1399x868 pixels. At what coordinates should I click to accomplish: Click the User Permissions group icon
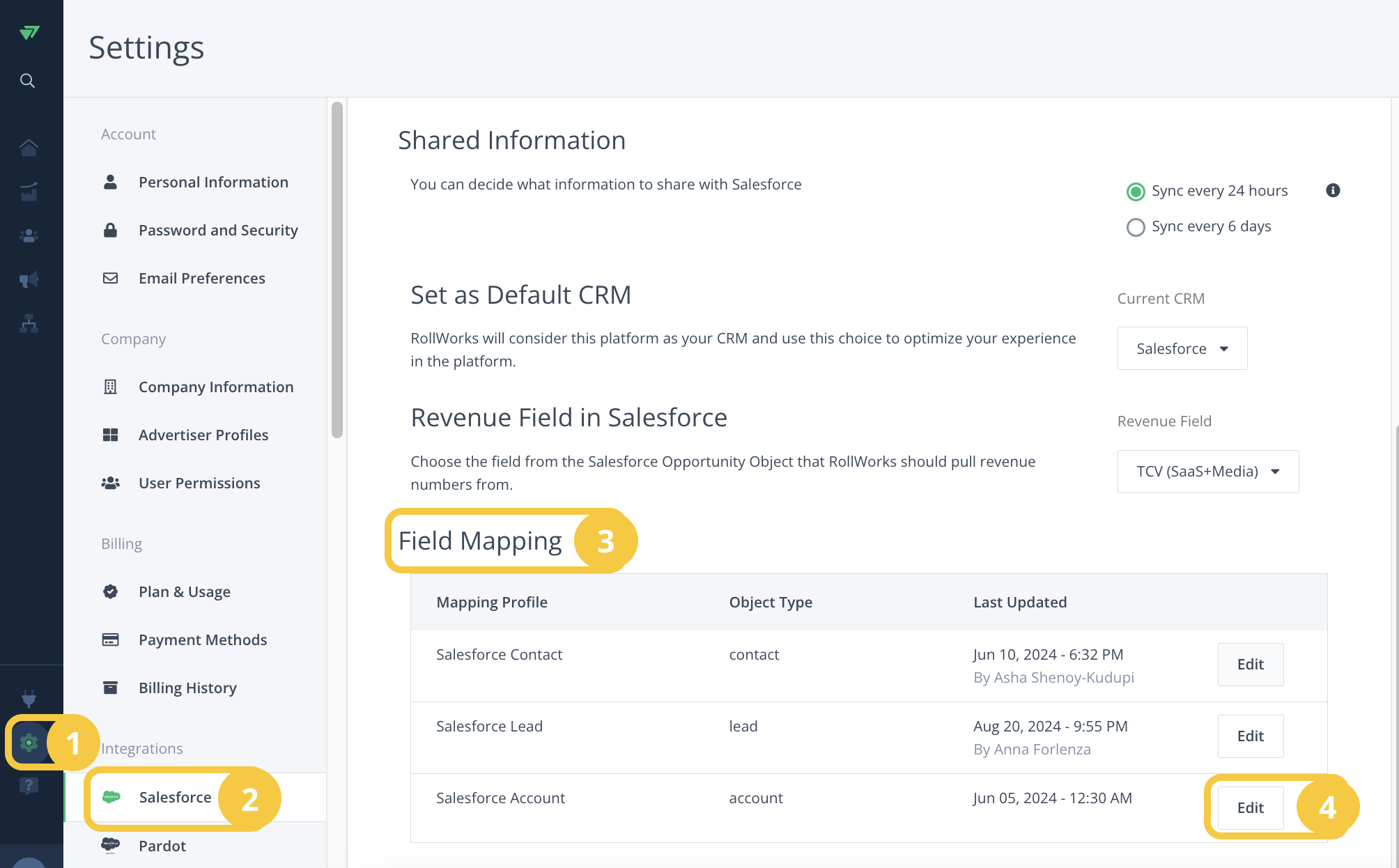[x=110, y=483]
